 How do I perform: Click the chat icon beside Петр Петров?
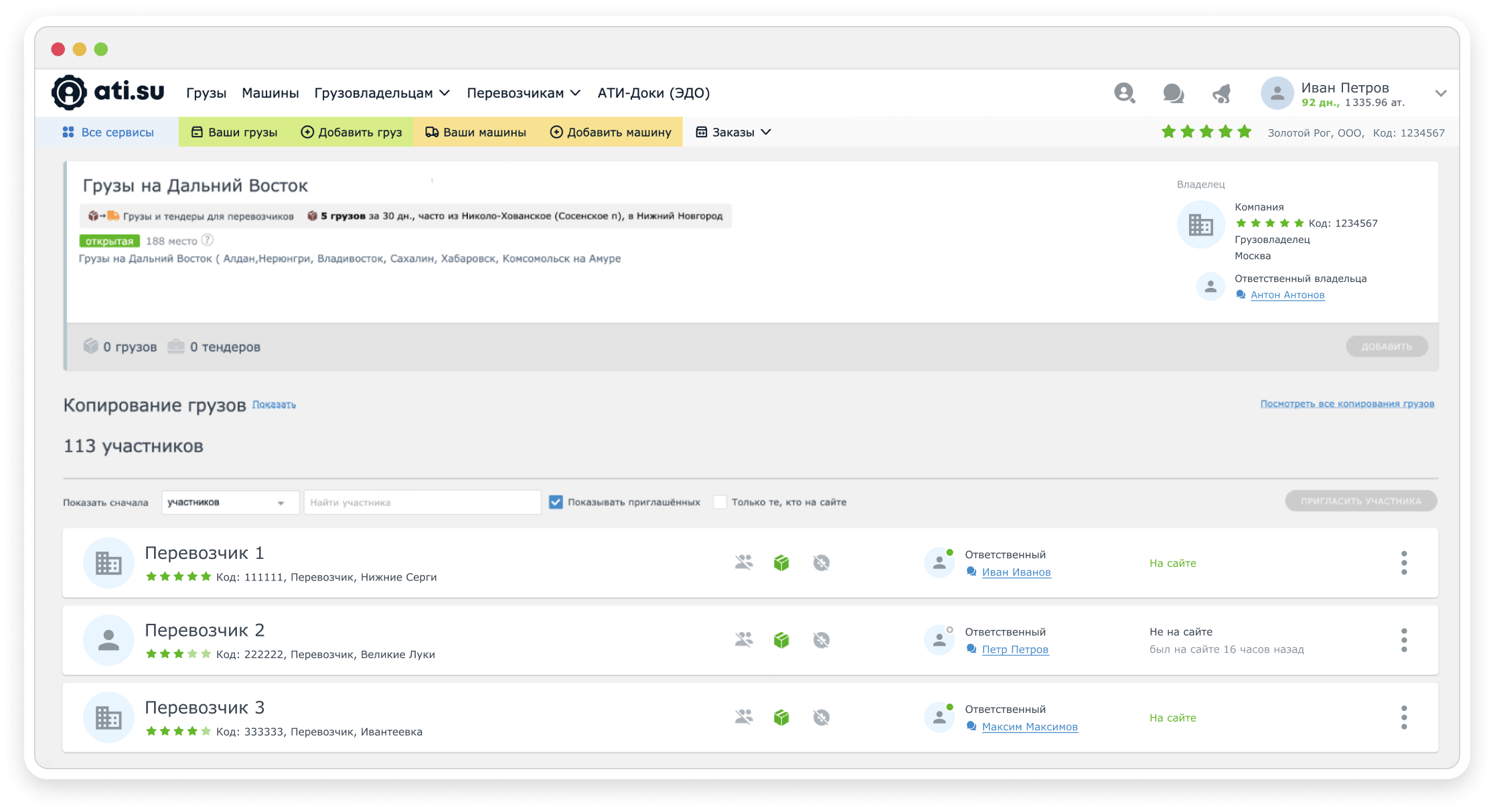coord(971,649)
